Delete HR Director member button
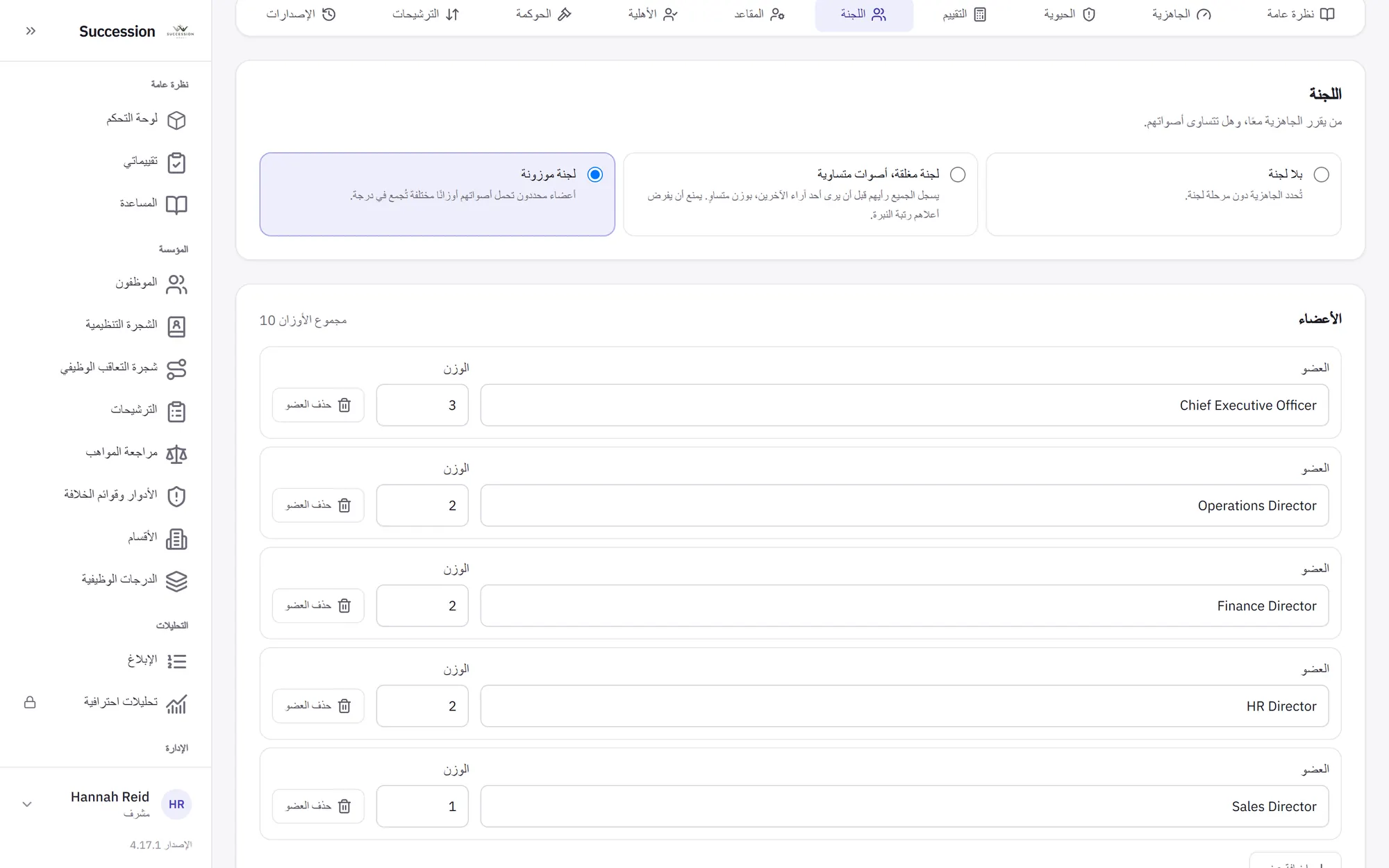This screenshot has height=868, width=1389. click(x=318, y=706)
